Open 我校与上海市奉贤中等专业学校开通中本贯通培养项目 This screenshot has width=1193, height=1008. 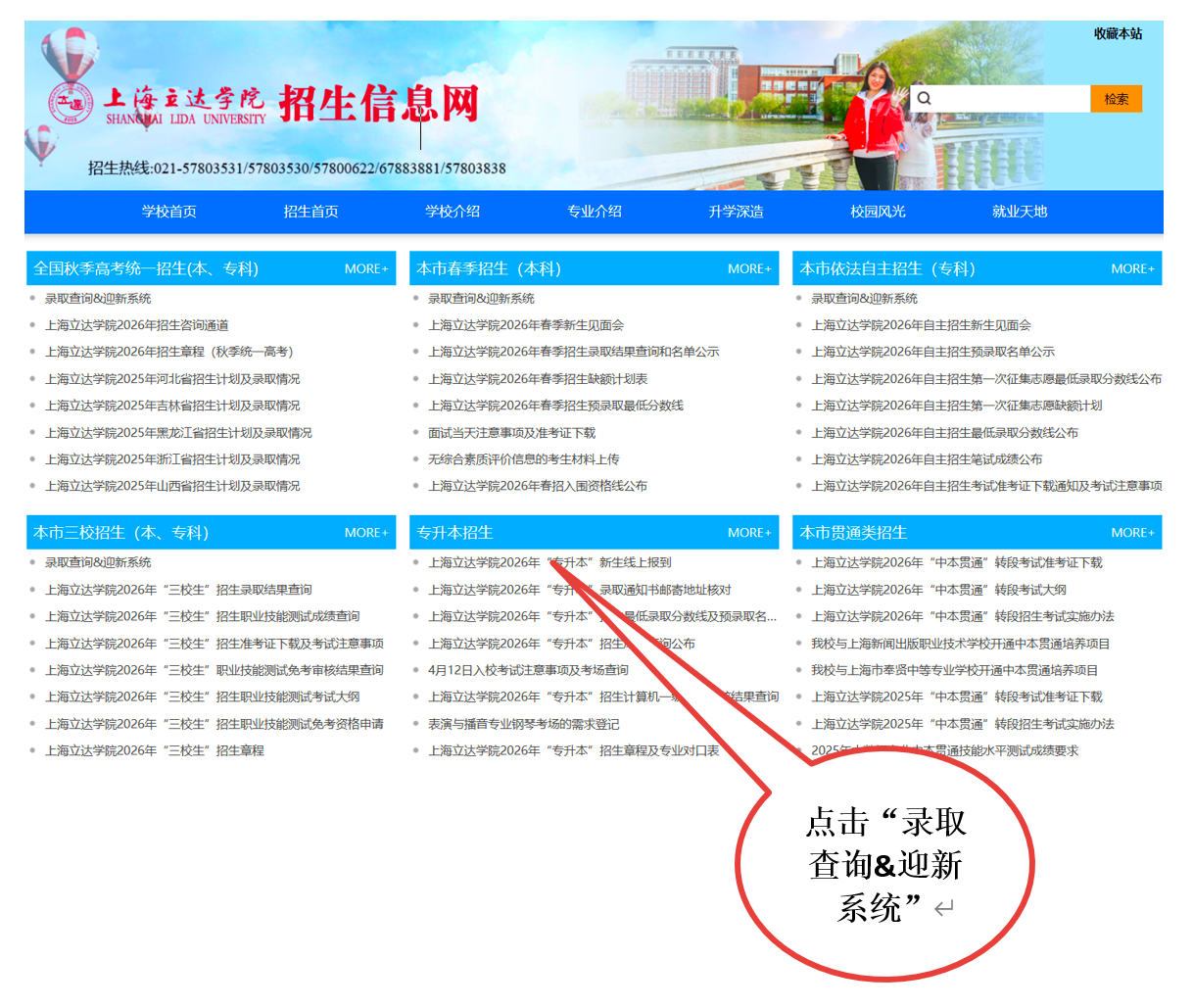tap(955, 670)
